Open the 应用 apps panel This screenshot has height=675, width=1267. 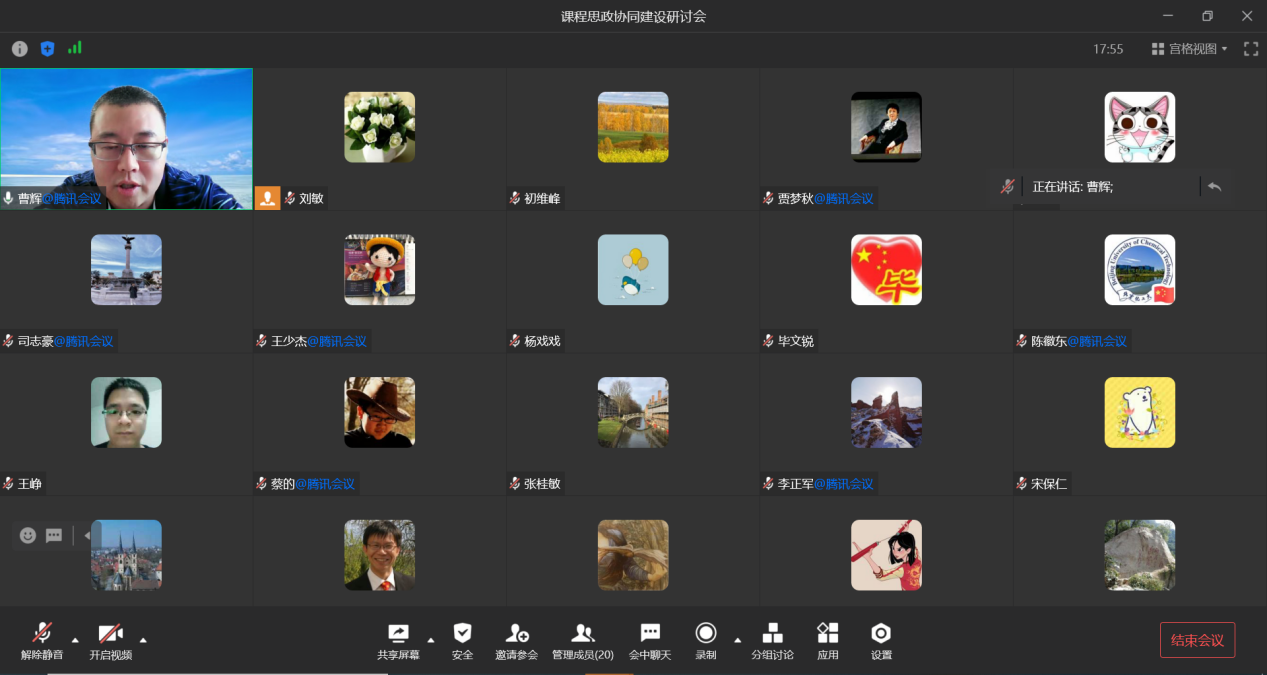coord(828,641)
